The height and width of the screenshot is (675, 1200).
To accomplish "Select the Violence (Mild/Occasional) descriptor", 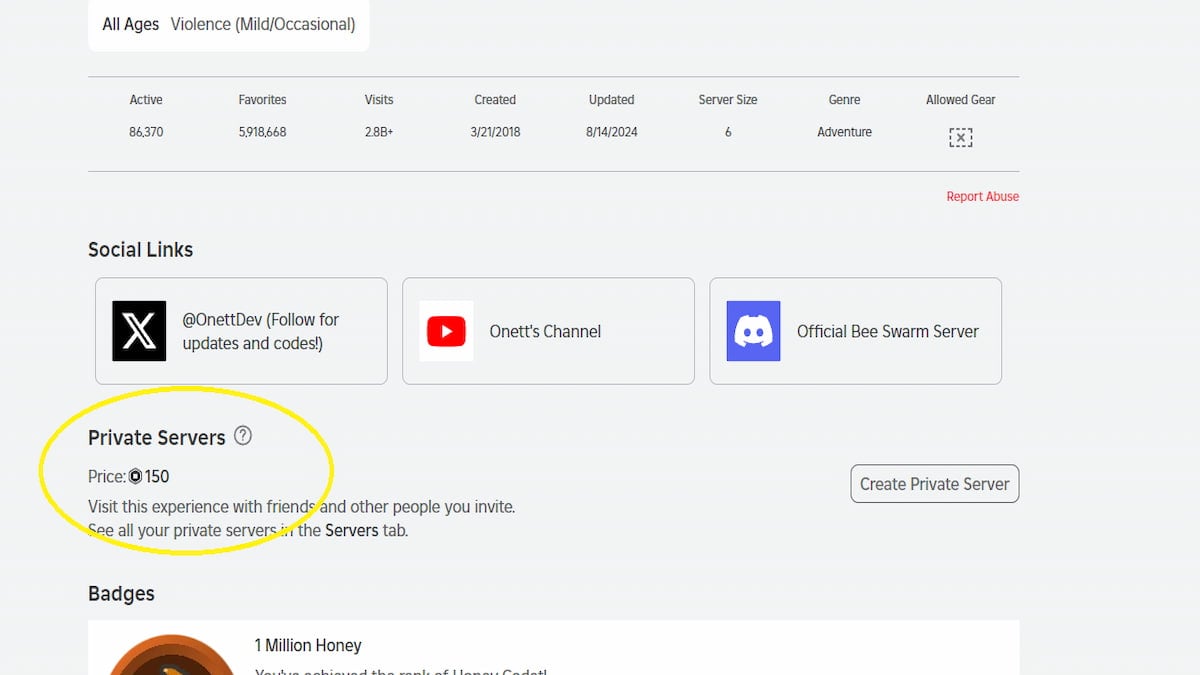I will click(263, 24).
